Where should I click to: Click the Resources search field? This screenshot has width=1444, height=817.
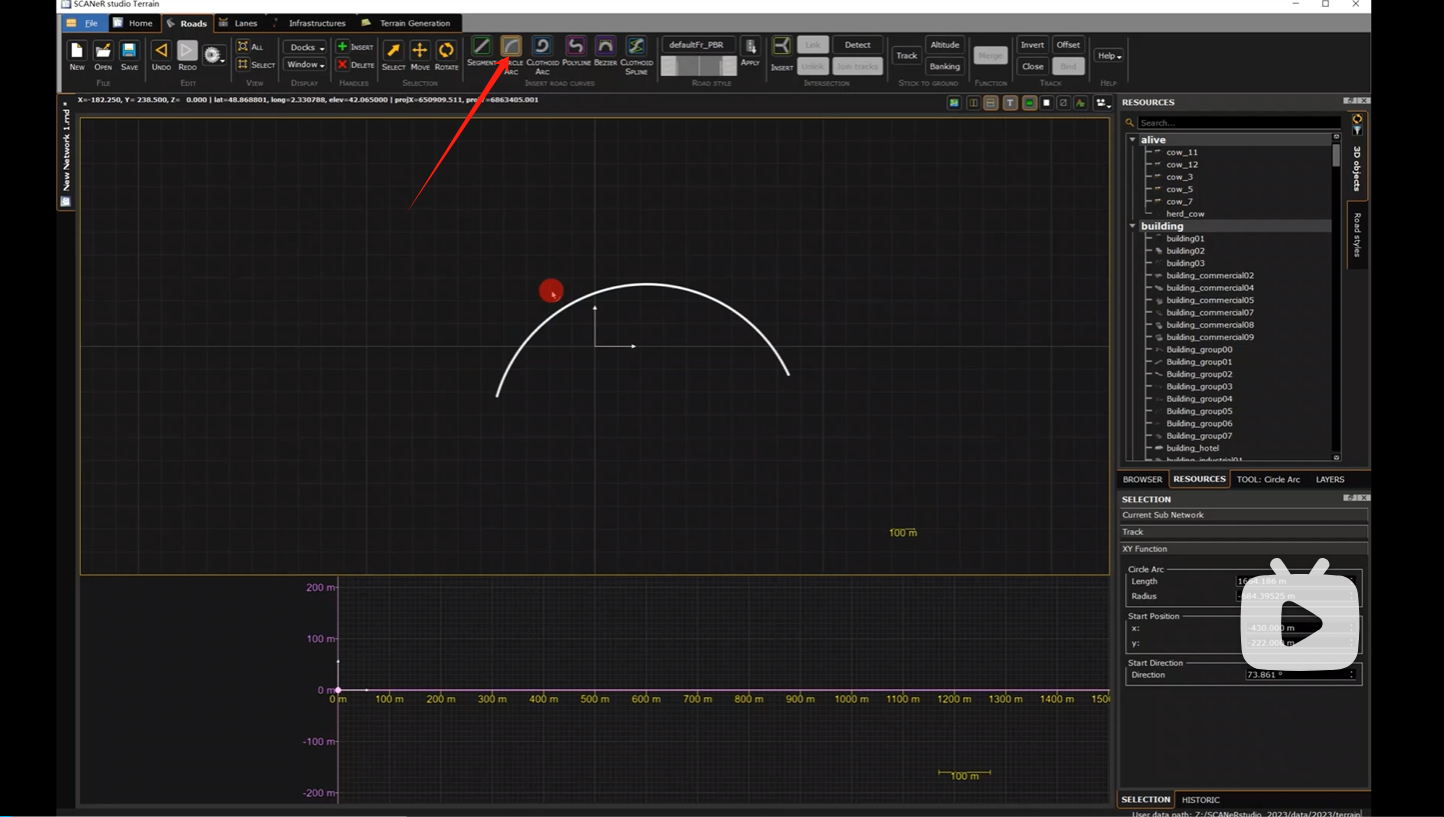pyautogui.click(x=1238, y=123)
